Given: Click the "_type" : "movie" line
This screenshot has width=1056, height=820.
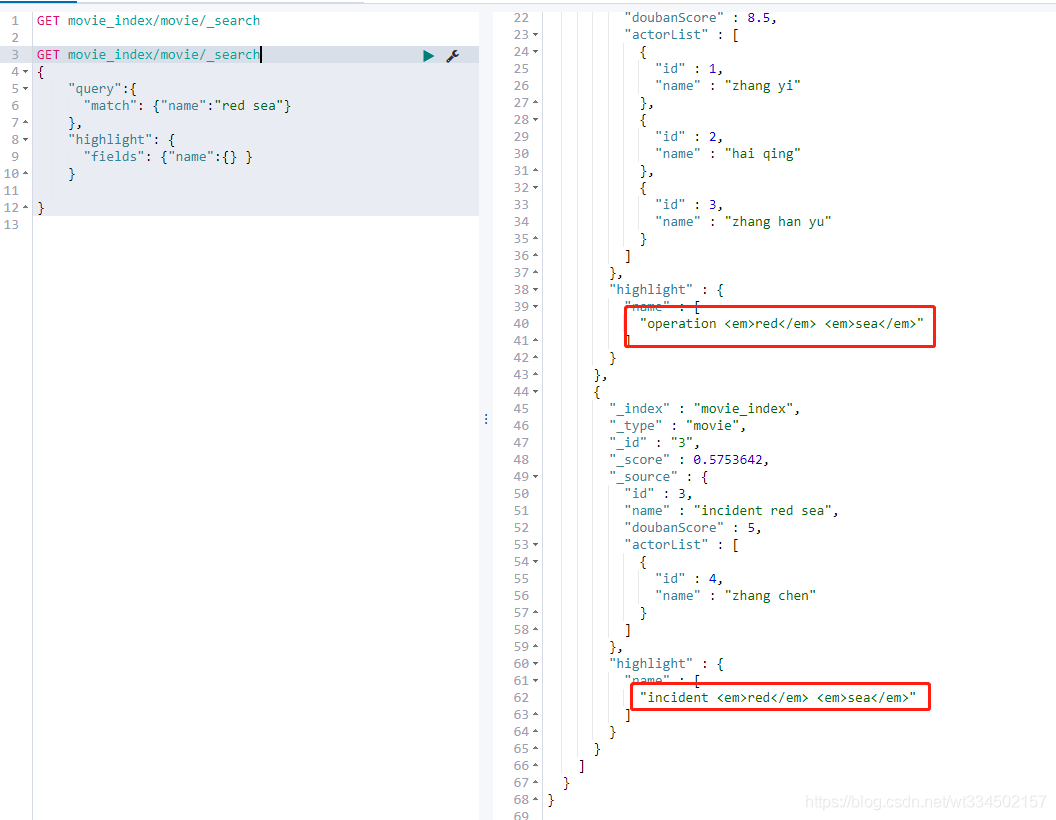Looking at the screenshot, I should click(678, 425).
